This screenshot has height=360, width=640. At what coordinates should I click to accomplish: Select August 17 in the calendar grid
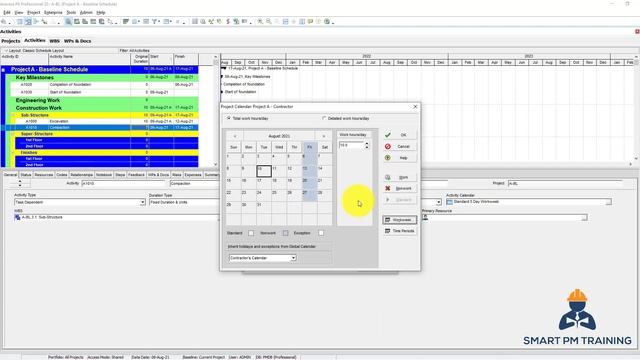[x=264, y=183]
